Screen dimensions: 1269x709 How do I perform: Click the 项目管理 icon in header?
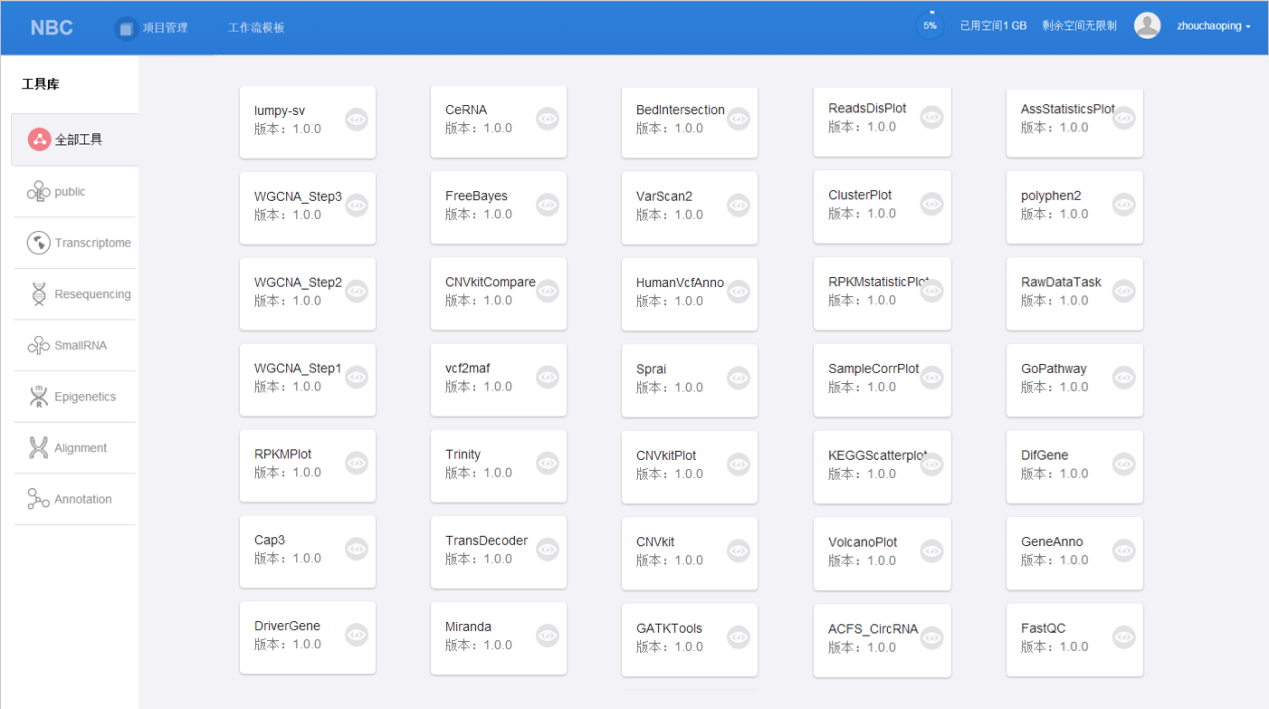coord(126,28)
